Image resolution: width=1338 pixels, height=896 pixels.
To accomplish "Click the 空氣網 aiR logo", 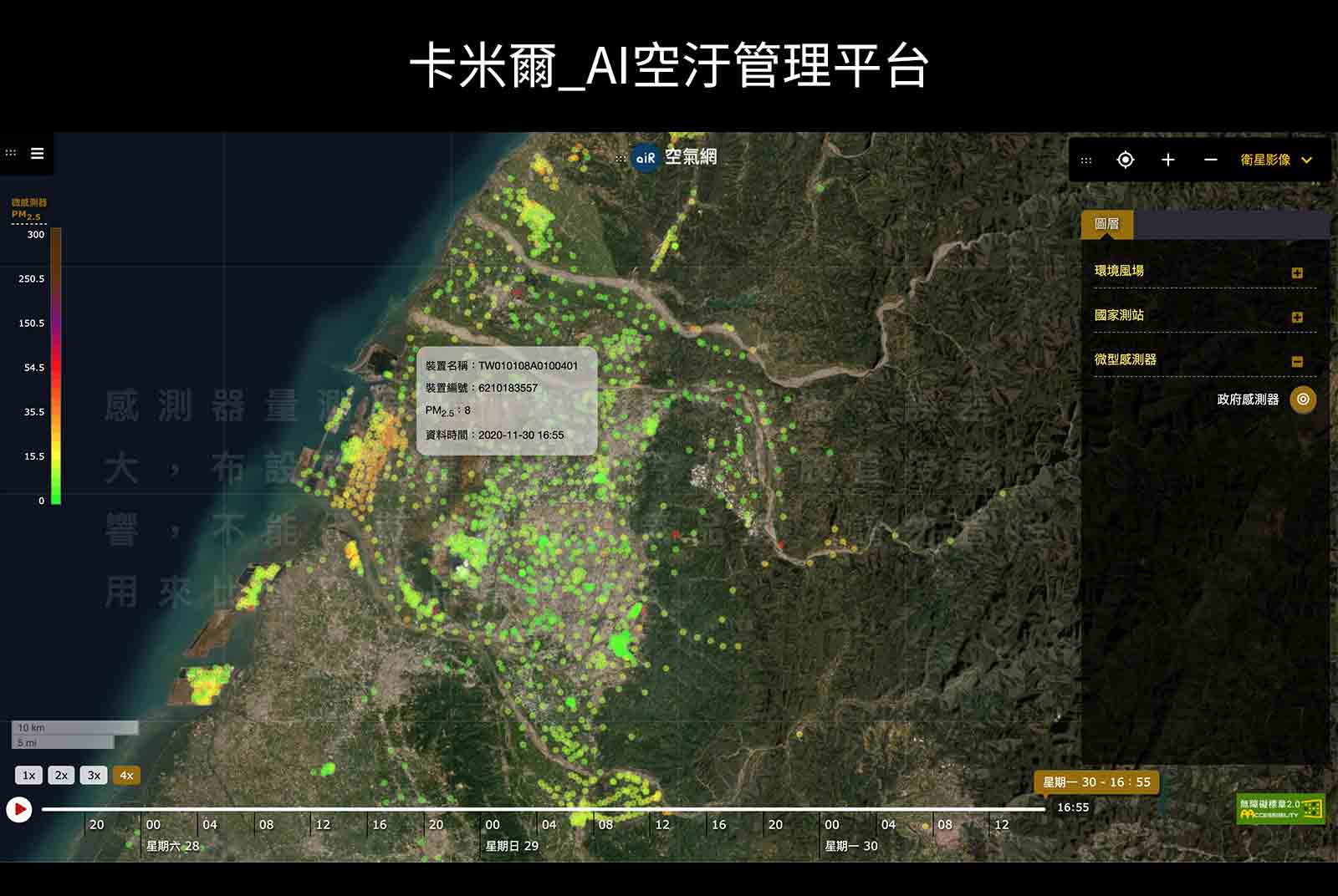I will (x=676, y=157).
